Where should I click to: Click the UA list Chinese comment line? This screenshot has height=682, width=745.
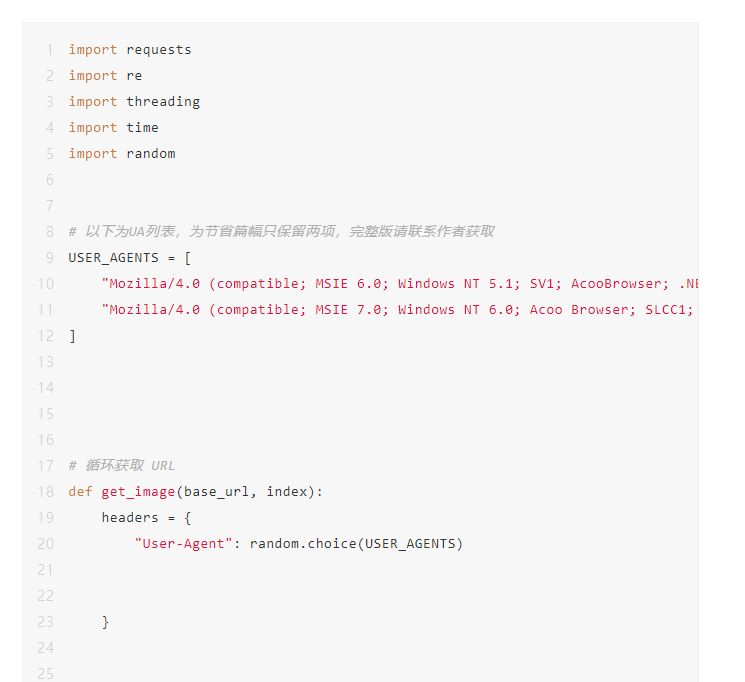point(281,231)
